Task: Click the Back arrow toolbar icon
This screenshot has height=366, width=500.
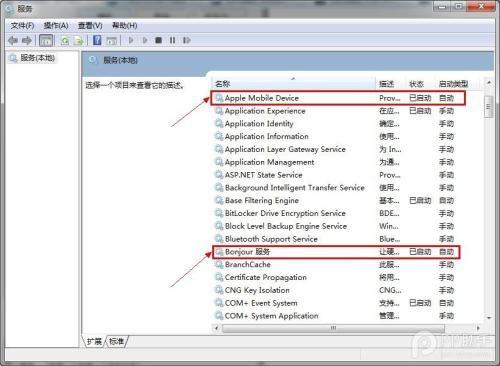Action: point(13,40)
